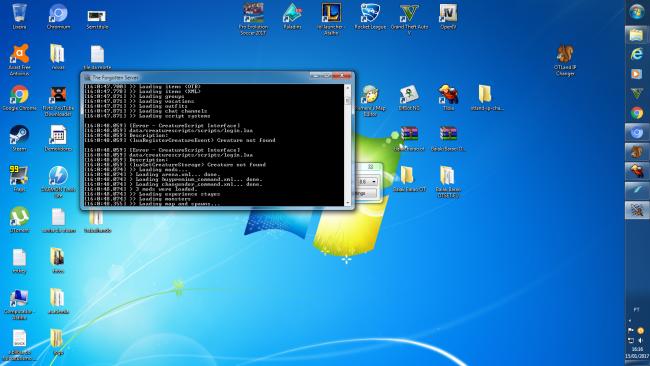Minimize The Forgotten Server window
Viewport: 650px width, 366px height.
click(315, 75)
